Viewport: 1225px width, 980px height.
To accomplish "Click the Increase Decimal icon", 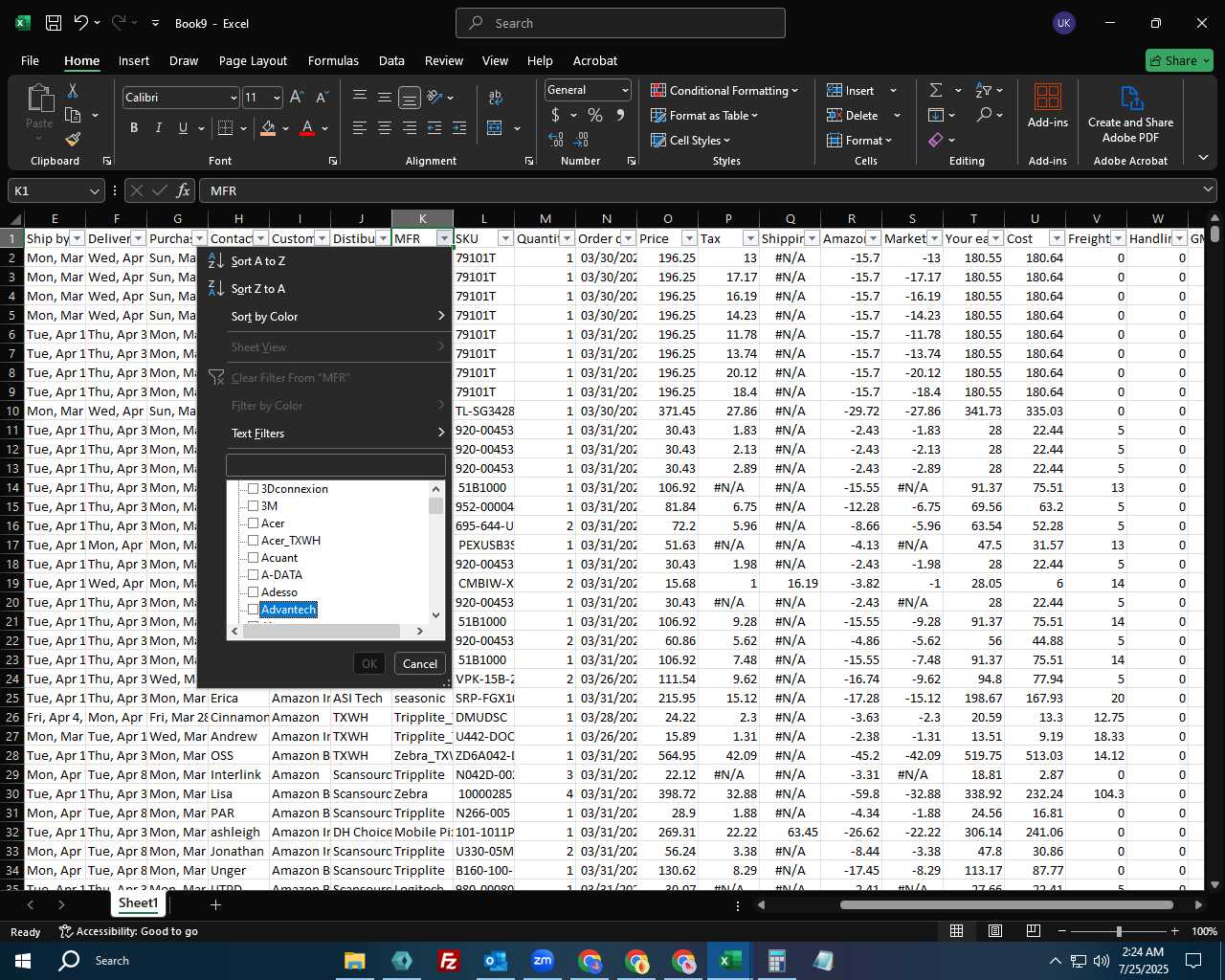I will pyautogui.click(x=556, y=140).
